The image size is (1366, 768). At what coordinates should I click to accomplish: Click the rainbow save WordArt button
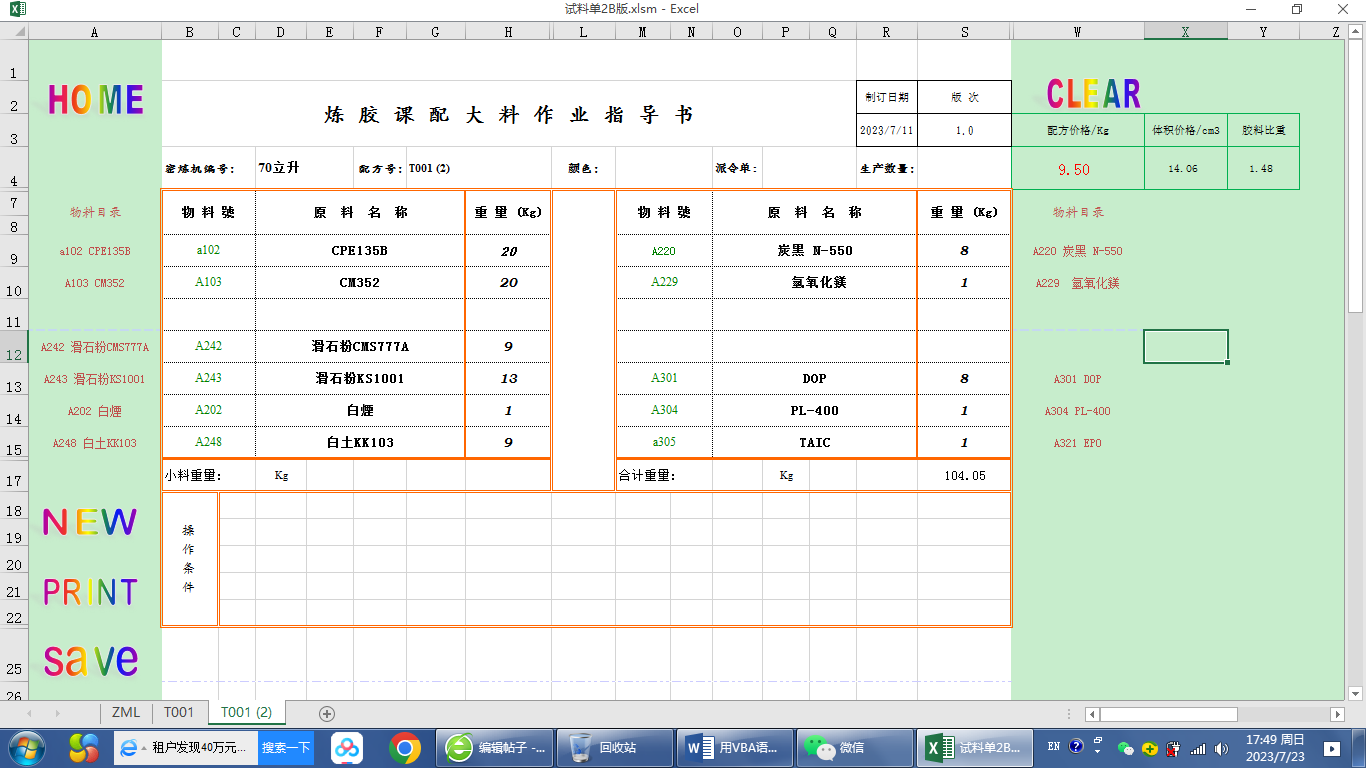coord(90,660)
